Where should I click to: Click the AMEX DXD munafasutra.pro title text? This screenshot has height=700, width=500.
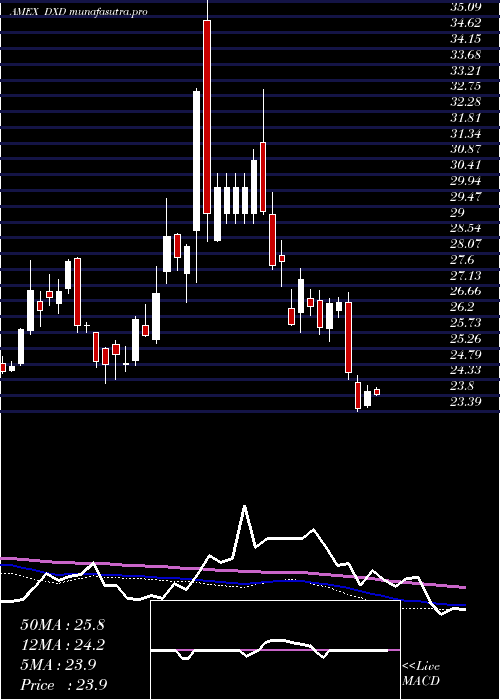(78, 12)
